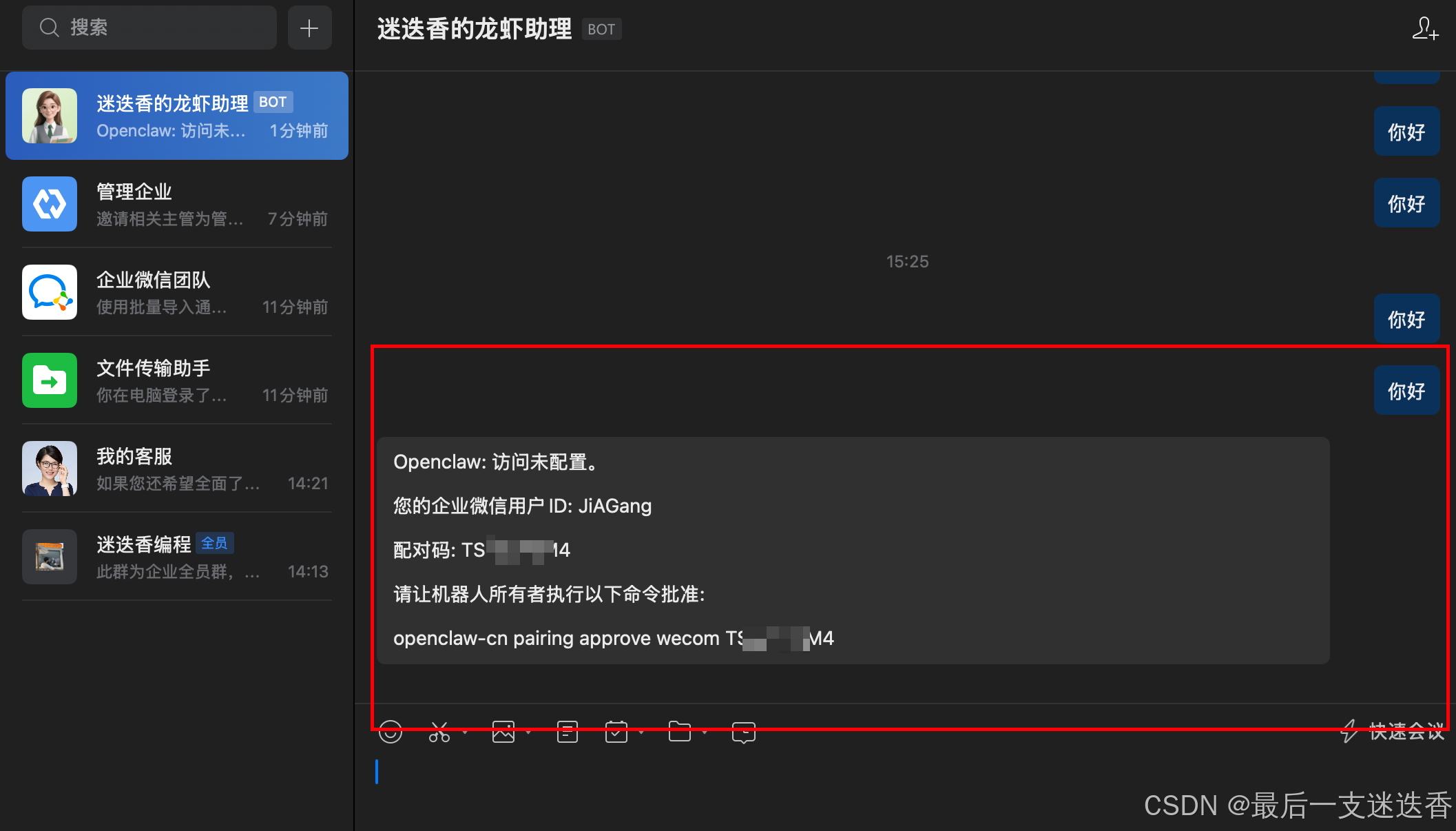
Task: Click the 1分钟前 time label
Action: pyautogui.click(x=298, y=131)
